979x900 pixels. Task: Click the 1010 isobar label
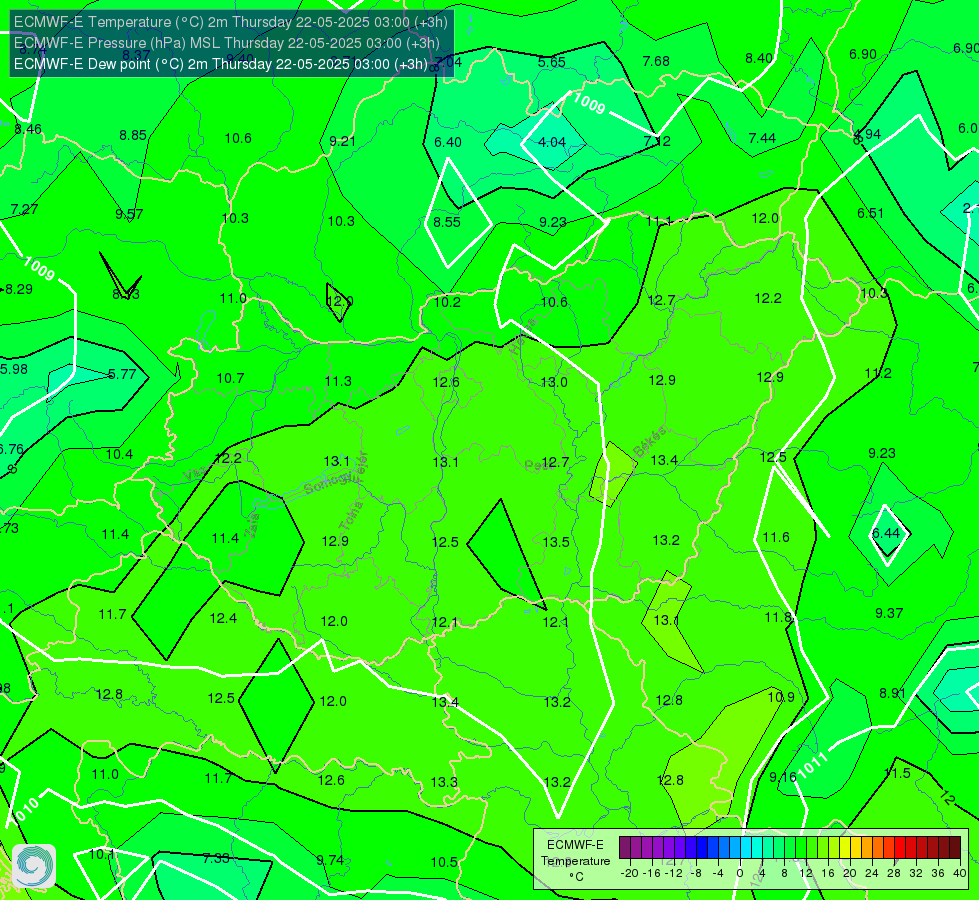pos(25,811)
